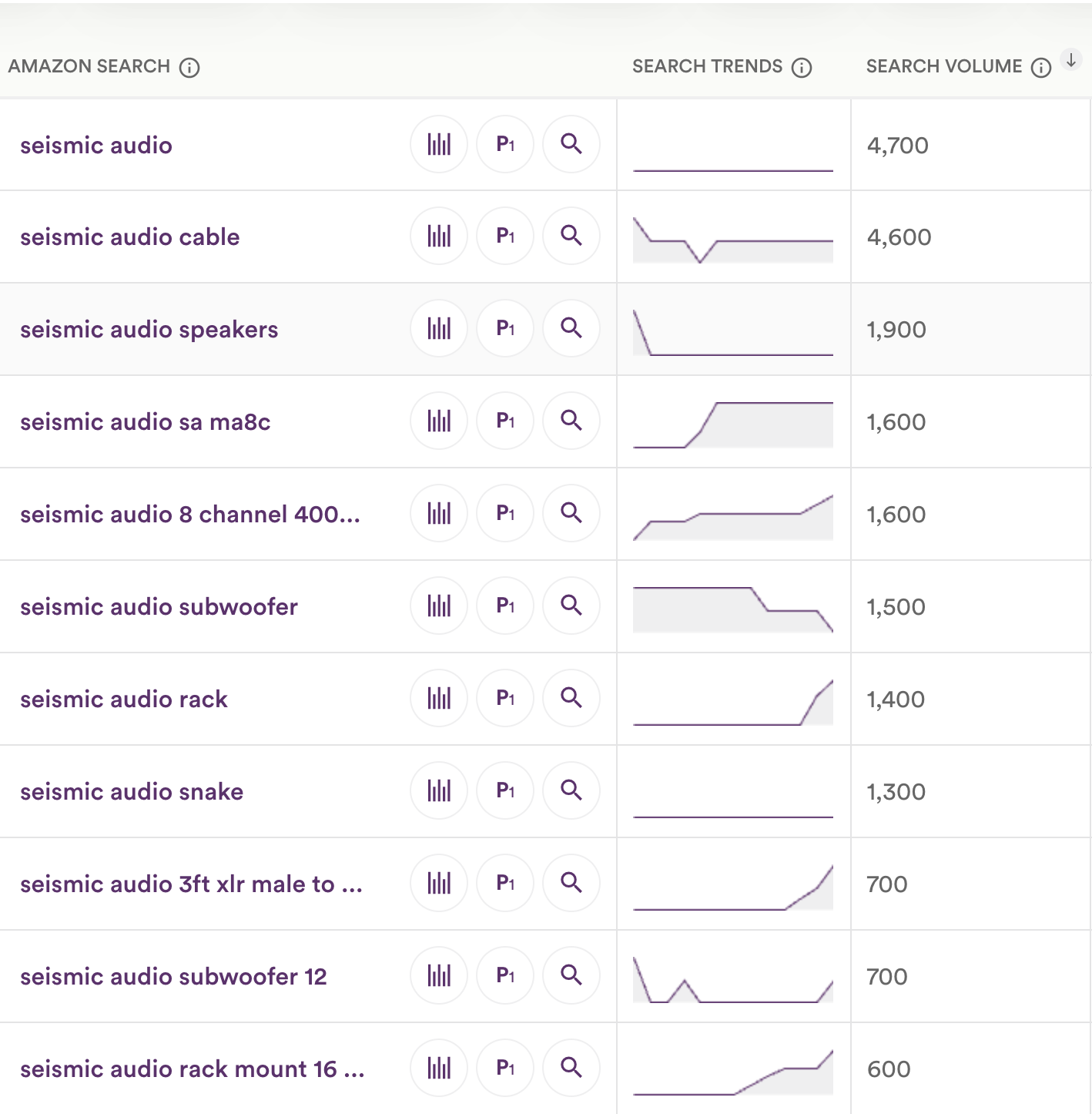Click trend sparkline for seismic audio sa ma8c
Screen dimensions: 1092x1114
(x=733, y=424)
